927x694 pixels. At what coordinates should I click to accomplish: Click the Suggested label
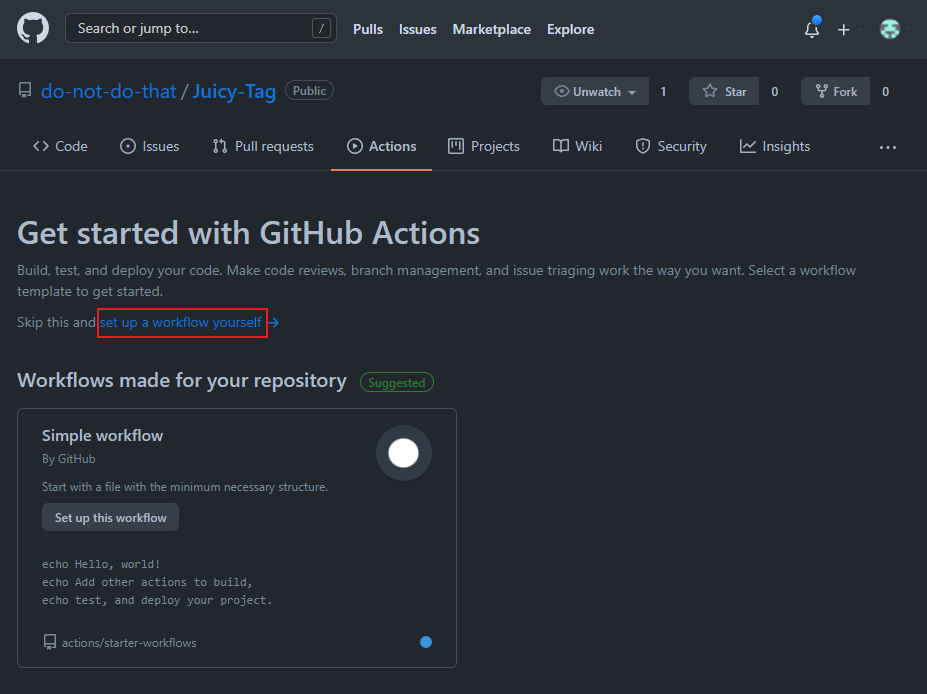[397, 382]
